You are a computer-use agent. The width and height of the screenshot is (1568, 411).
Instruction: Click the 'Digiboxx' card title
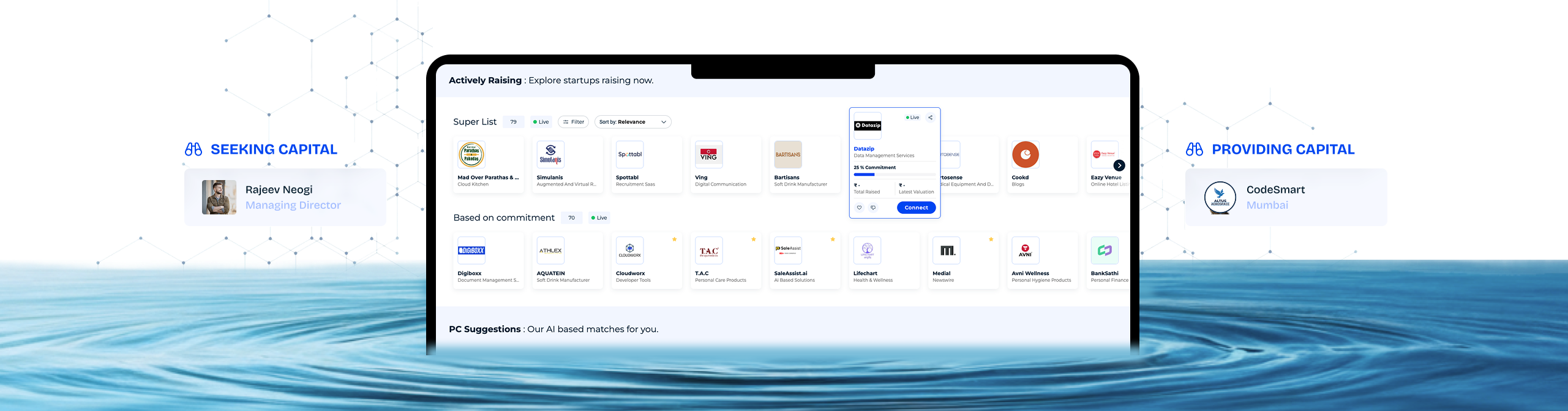[470, 274]
